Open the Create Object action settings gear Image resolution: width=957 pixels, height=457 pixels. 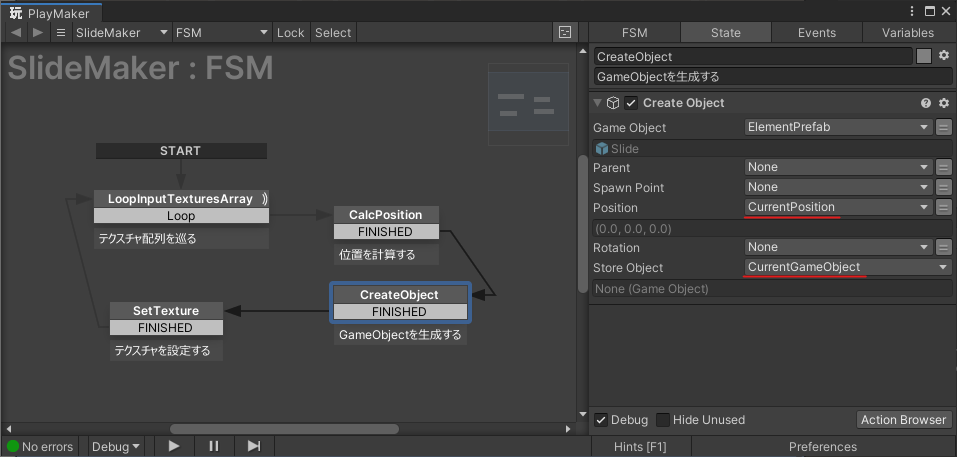(943, 103)
